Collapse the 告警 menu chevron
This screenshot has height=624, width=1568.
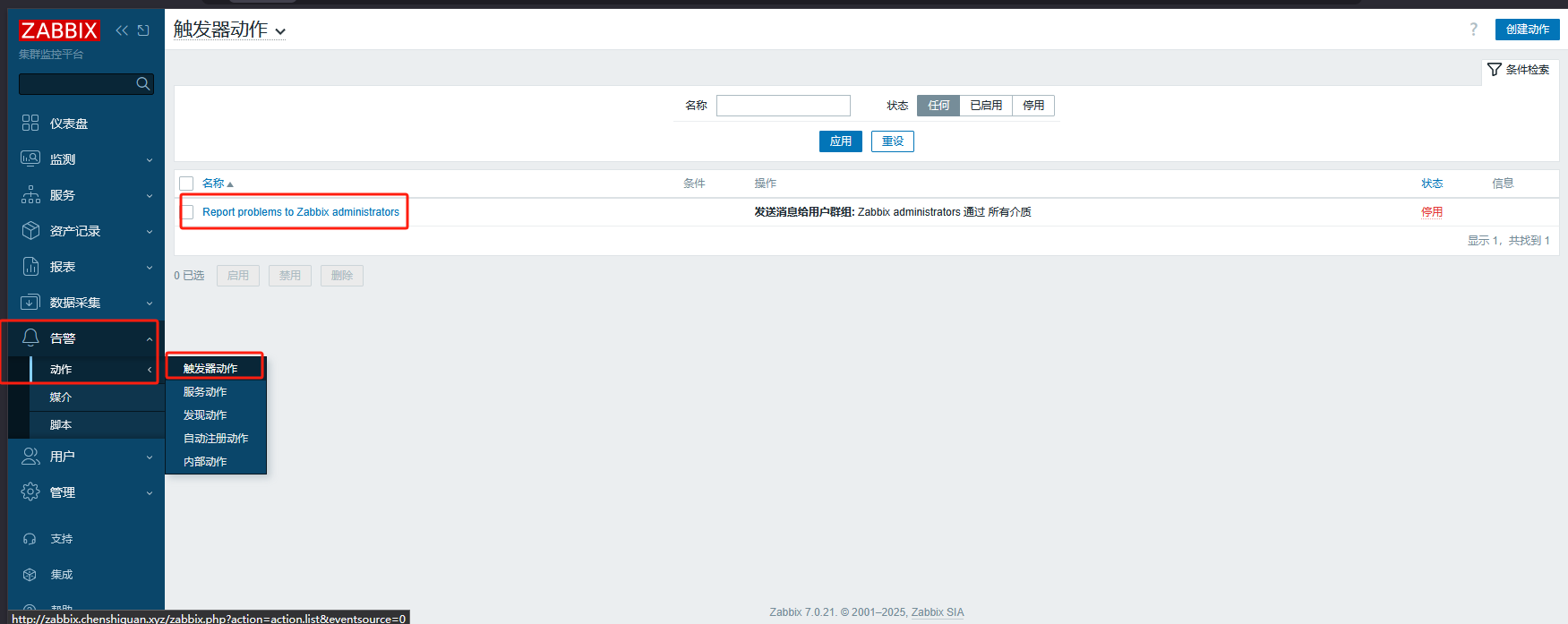[150, 339]
